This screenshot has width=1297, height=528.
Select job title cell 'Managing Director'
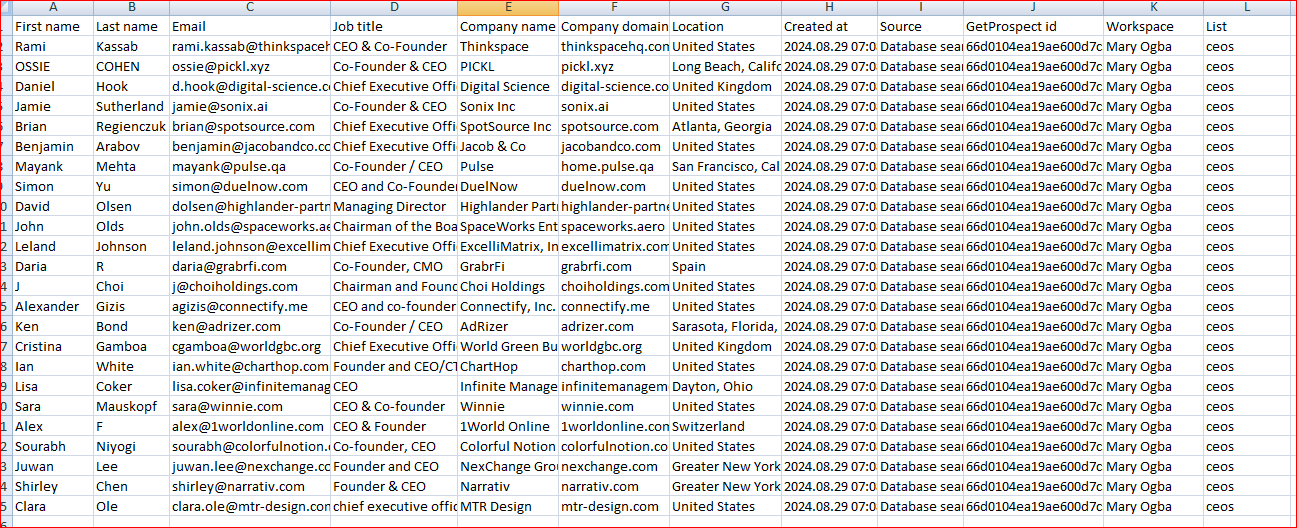(394, 206)
